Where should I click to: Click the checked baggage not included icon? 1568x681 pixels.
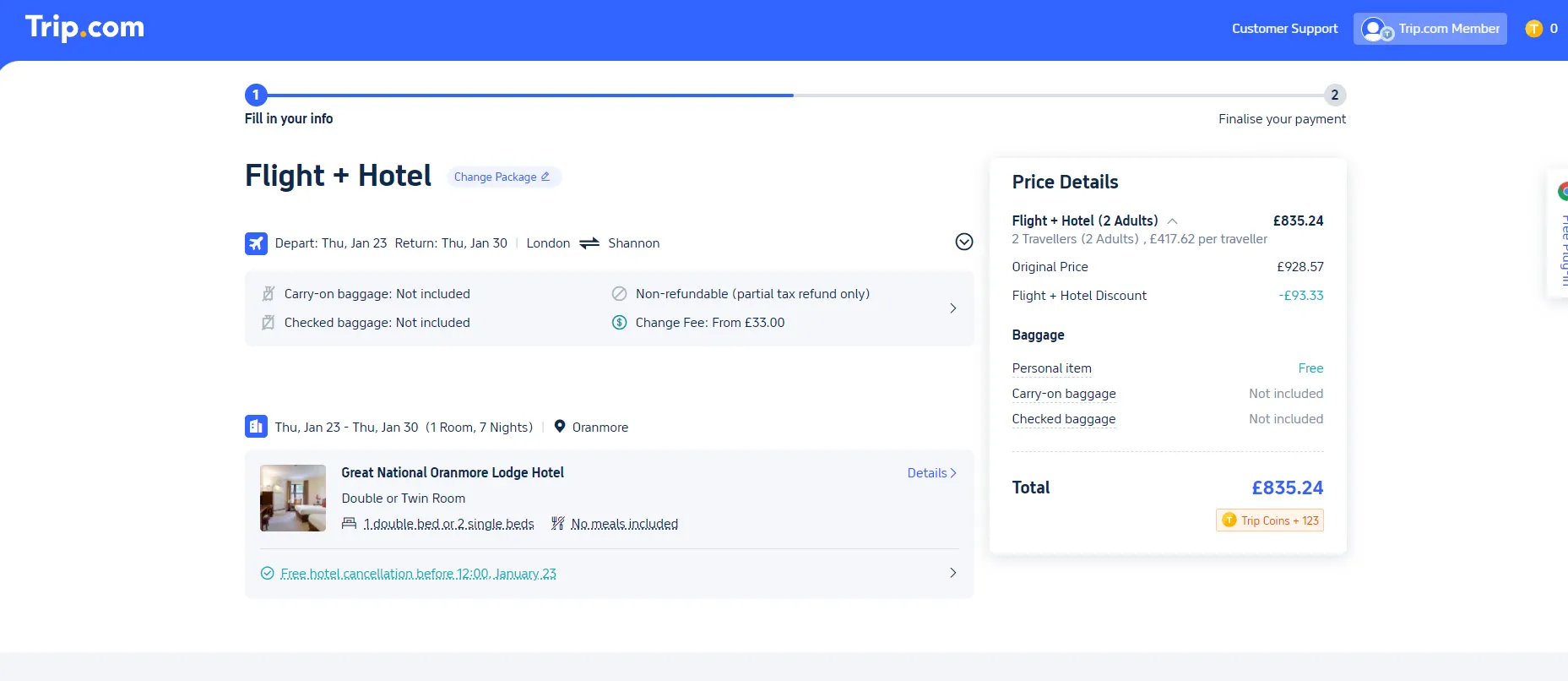pos(269,323)
